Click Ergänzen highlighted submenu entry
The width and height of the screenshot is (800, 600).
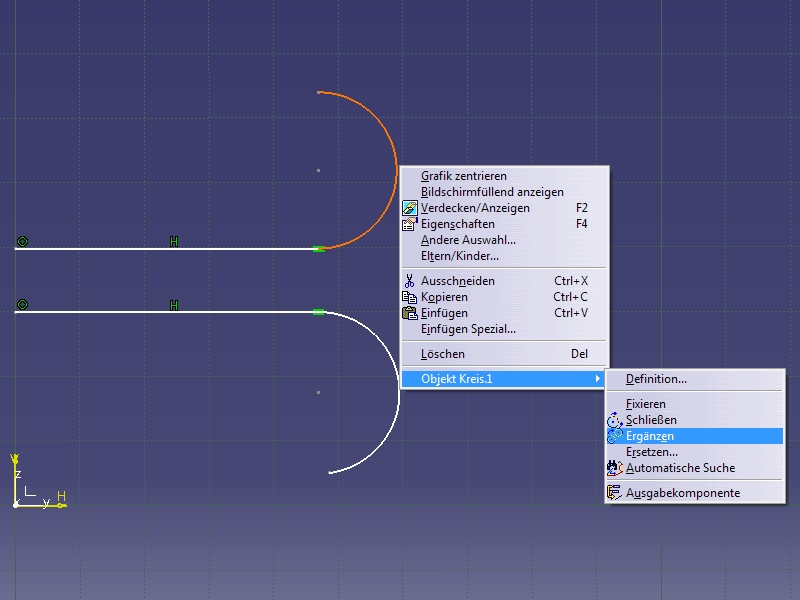click(x=695, y=436)
